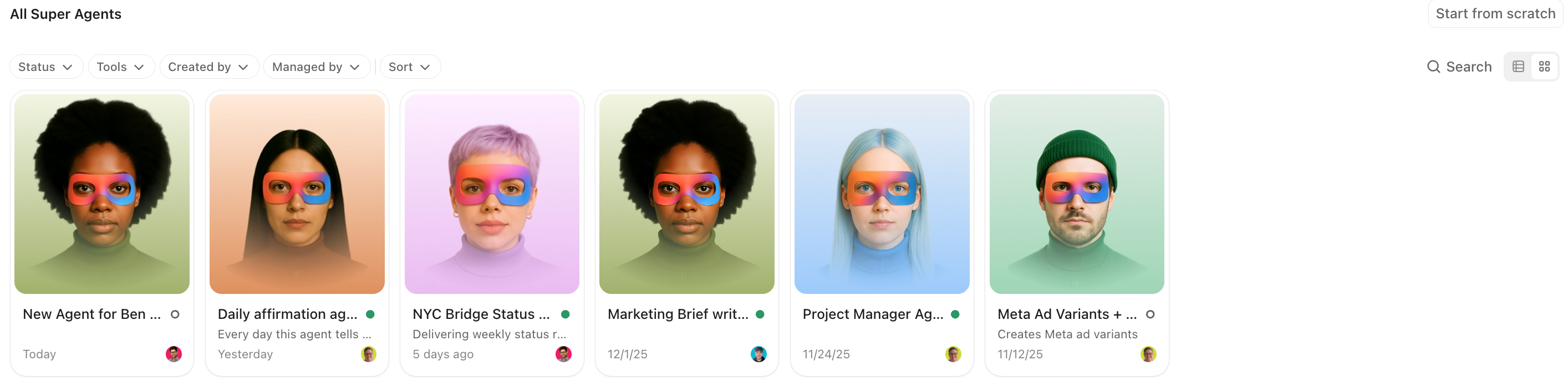Open the Marketing Brief writer agent
The height and width of the screenshot is (386, 1568).
[x=686, y=194]
